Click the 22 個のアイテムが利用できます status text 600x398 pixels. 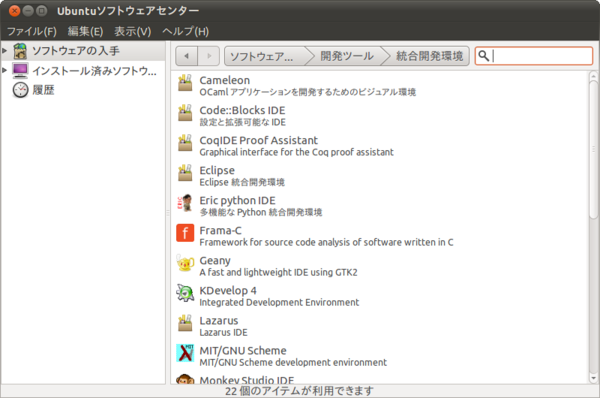[x=299, y=391]
